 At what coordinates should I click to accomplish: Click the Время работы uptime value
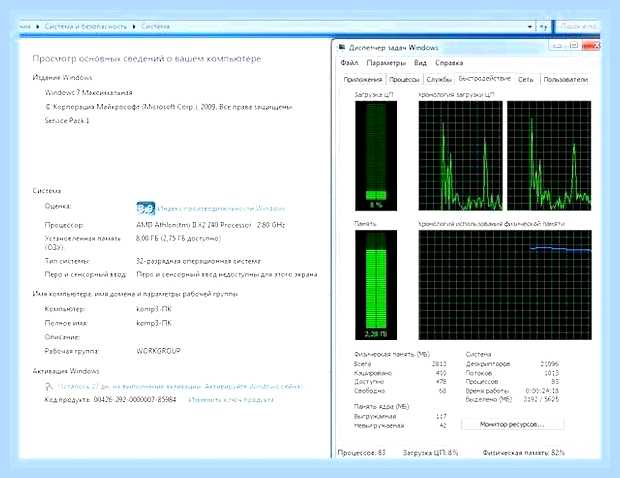tap(542, 391)
